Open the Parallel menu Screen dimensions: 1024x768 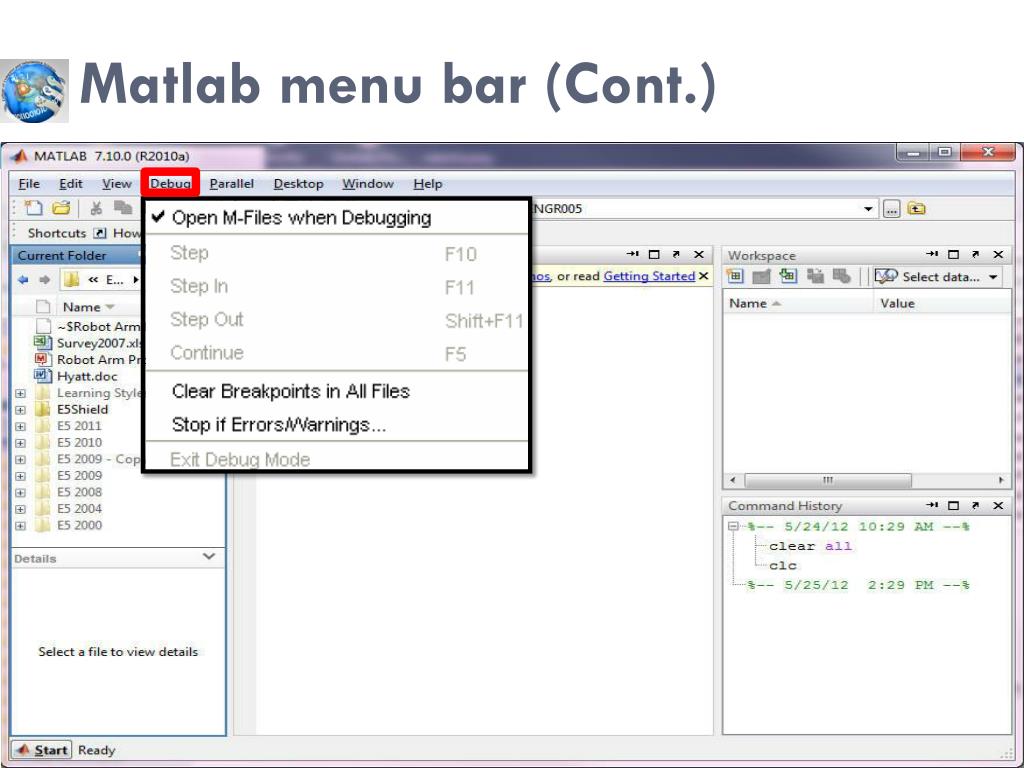[231, 184]
